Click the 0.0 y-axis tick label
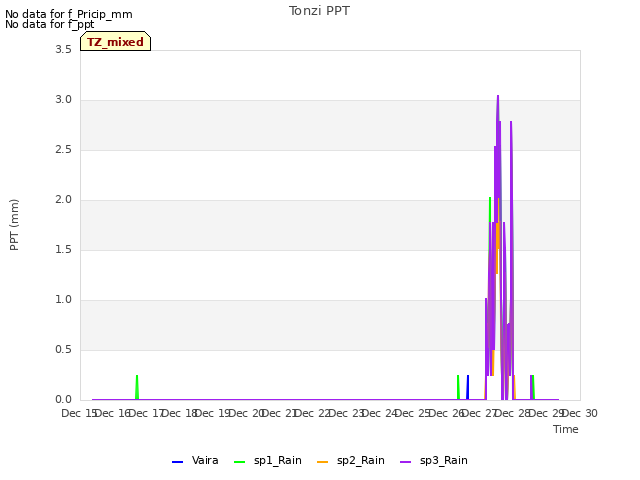 coord(63,400)
